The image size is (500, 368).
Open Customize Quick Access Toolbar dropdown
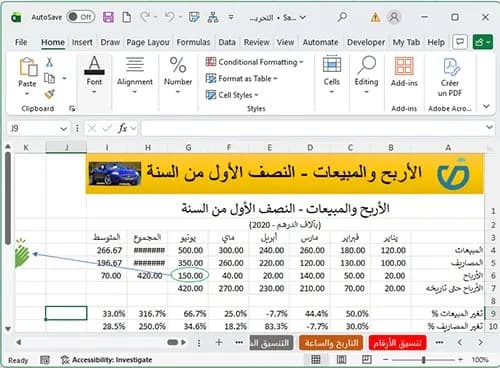pos(231,17)
